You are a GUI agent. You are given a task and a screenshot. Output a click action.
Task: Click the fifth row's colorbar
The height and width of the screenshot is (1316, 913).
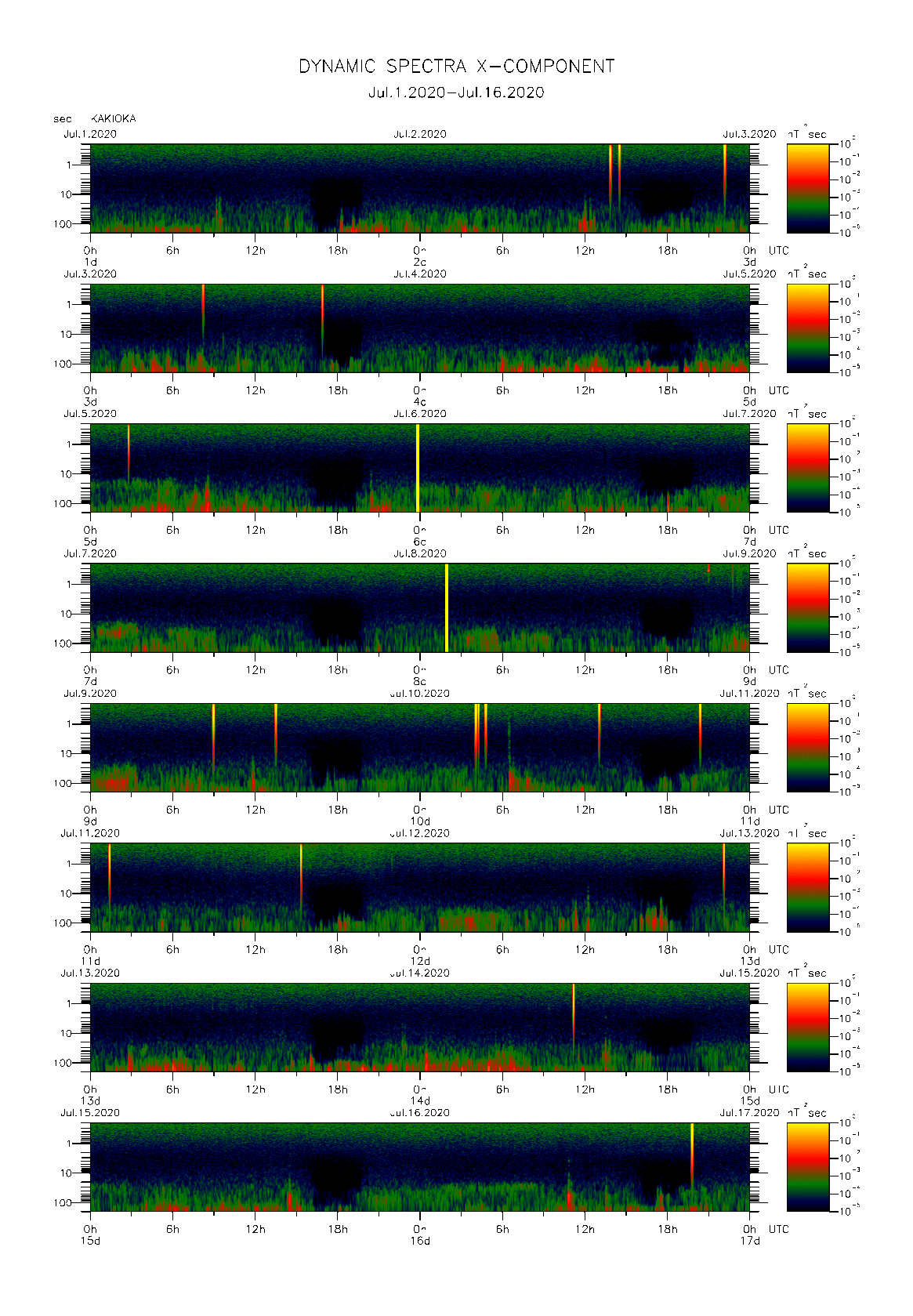point(807,747)
